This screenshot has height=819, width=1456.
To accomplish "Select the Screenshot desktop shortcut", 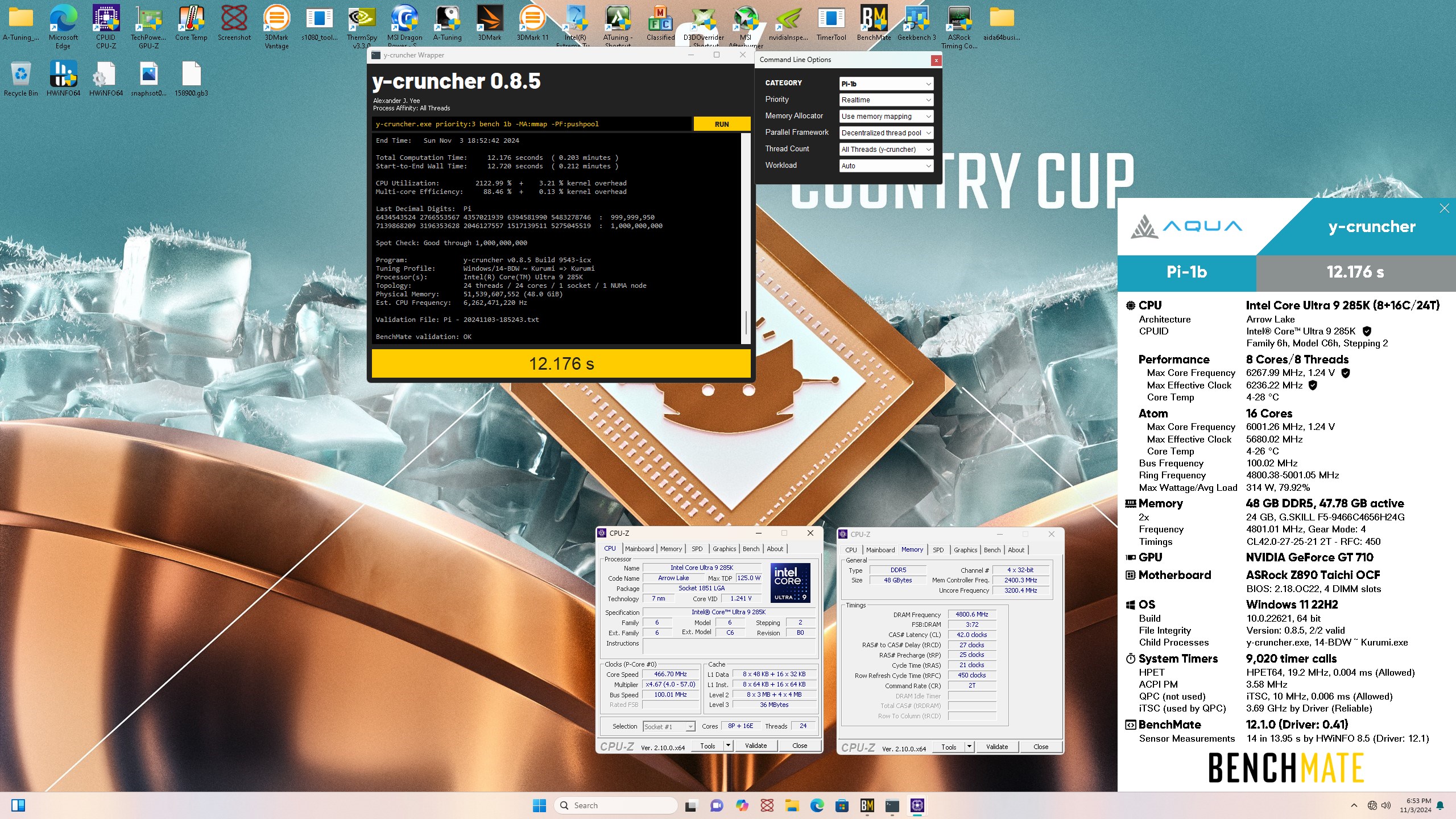I will [x=234, y=23].
